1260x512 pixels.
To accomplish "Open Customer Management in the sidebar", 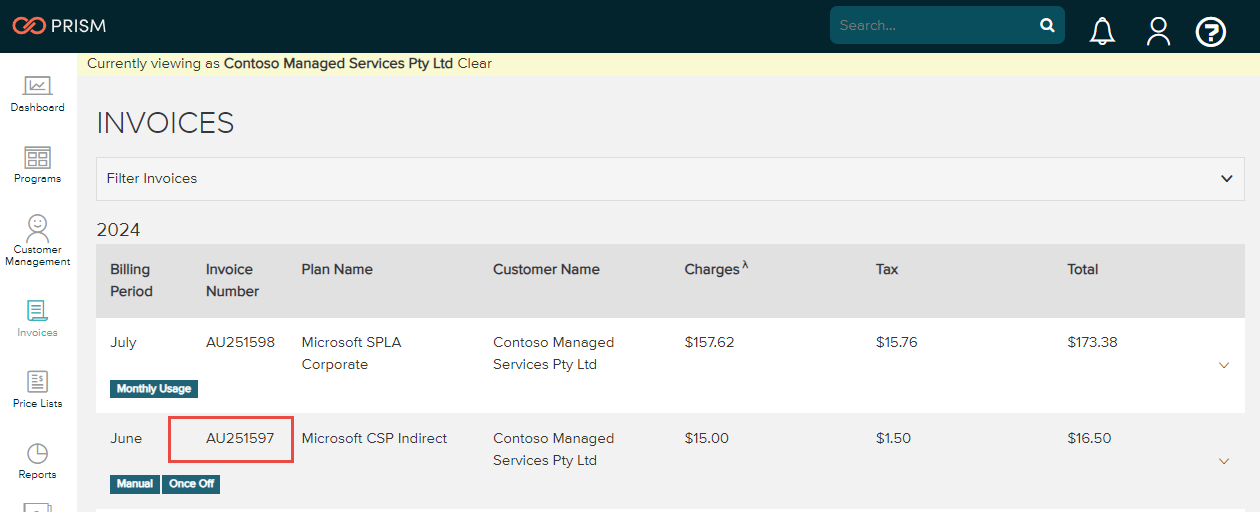I will coord(38,241).
